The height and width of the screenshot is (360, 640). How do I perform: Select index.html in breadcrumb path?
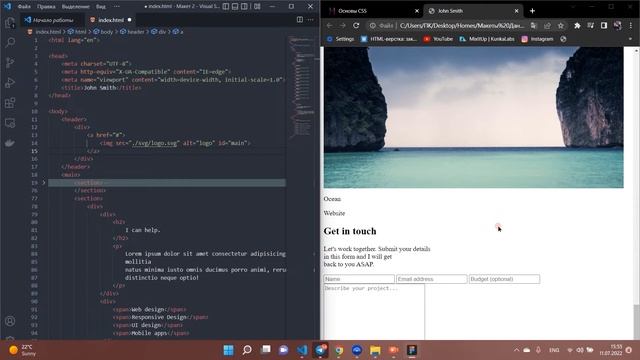point(48,31)
